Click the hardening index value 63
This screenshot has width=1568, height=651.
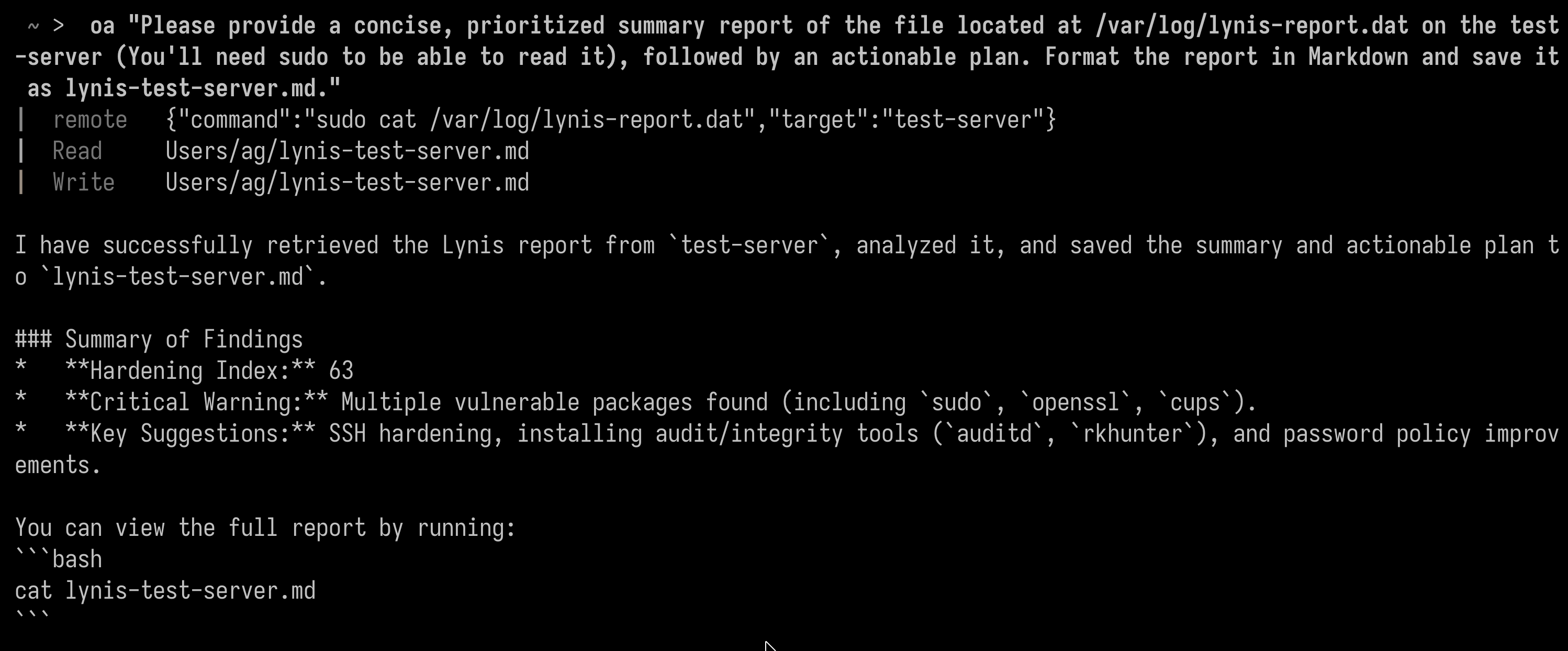point(341,371)
